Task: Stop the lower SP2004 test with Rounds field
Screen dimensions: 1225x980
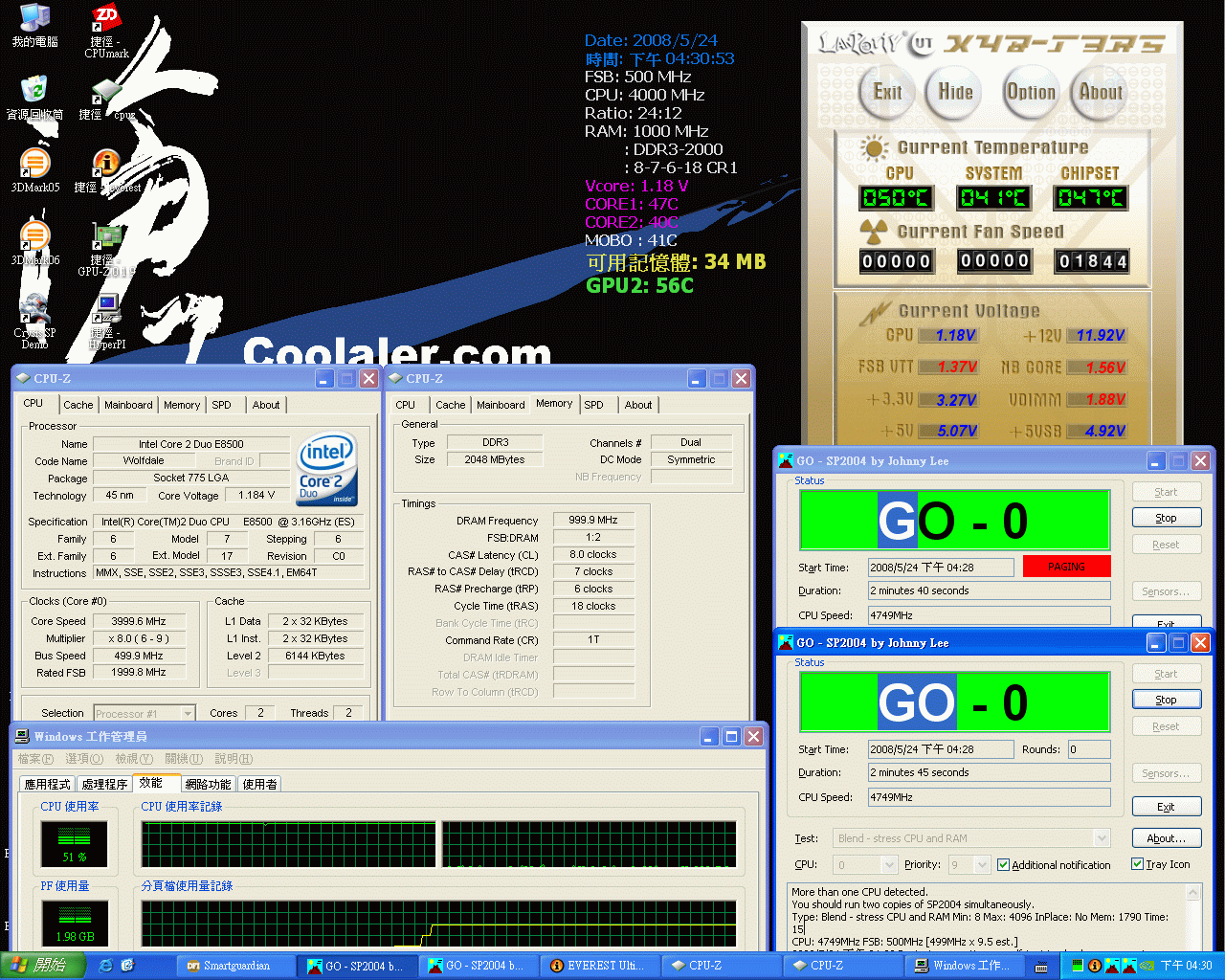Action: pos(1166,700)
